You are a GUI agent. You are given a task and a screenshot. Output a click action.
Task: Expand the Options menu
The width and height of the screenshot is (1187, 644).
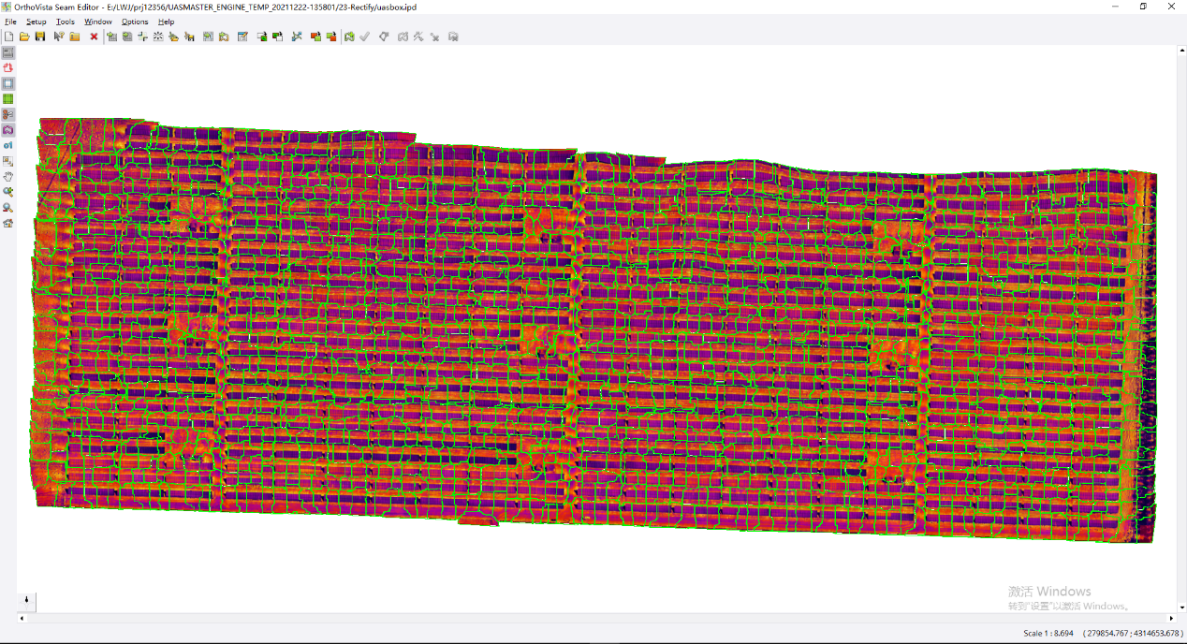(x=134, y=21)
